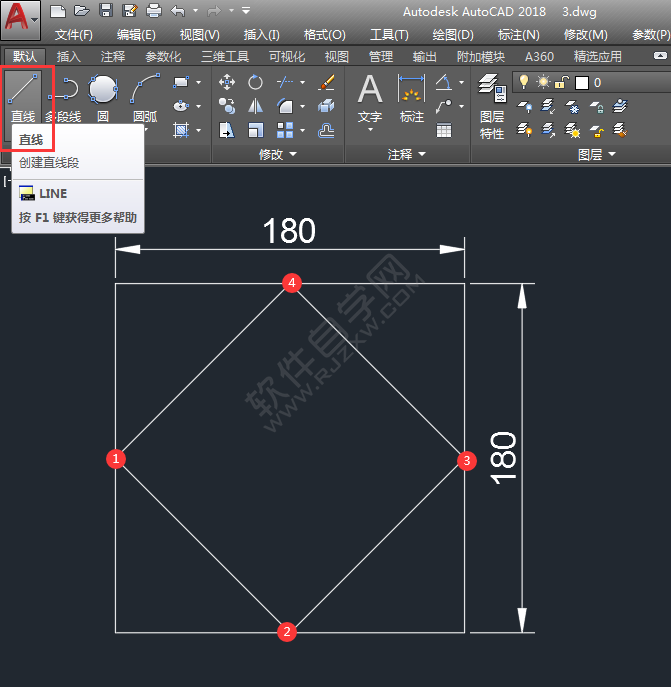Viewport: 671px width, 687px height.
Task: Open the Hatch tool dropdown arrow
Action: 199,130
